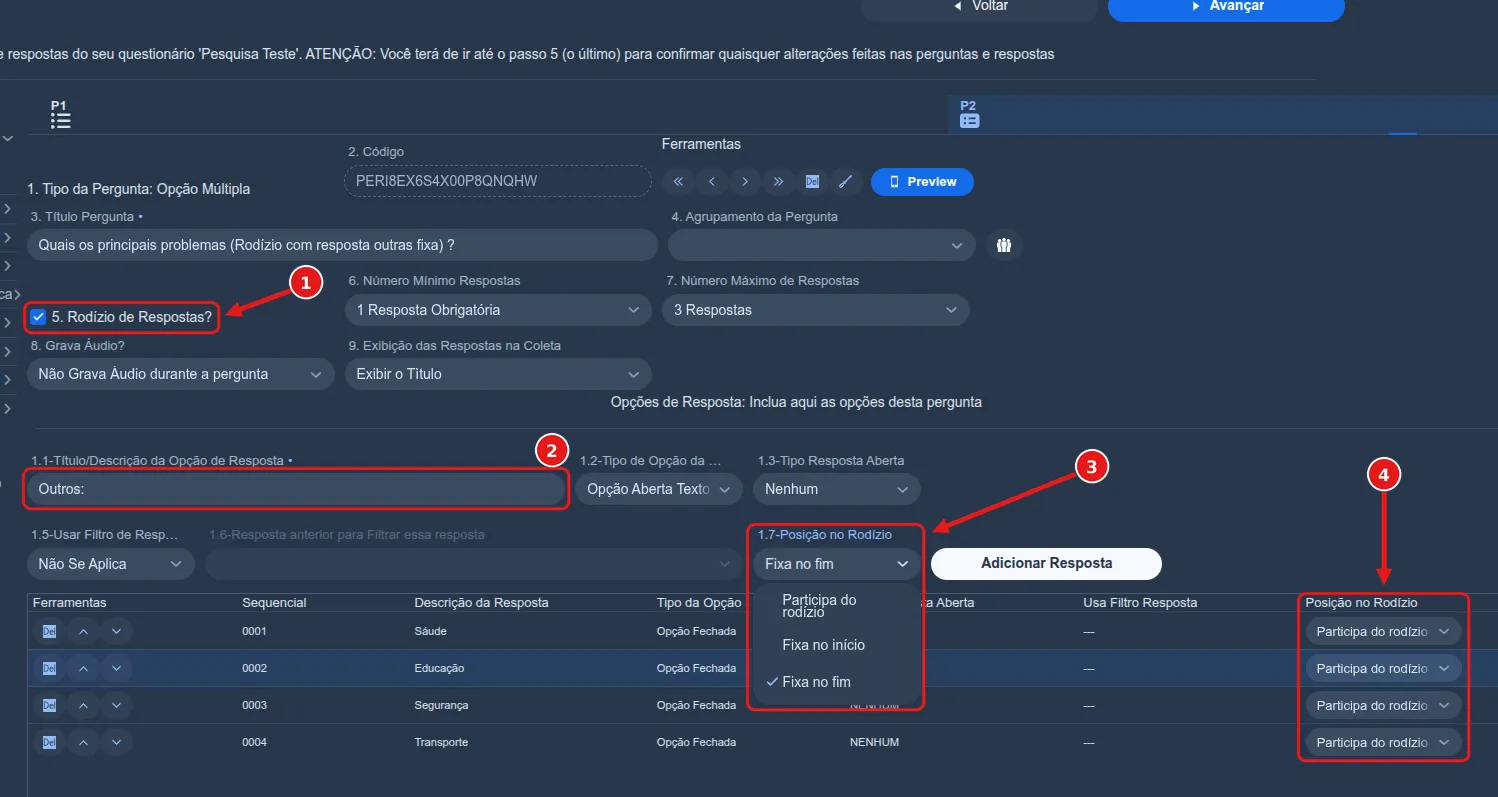Select 'Participa do rodízio' in open list
Image resolution: width=1498 pixels, height=797 pixels.
[836, 605]
